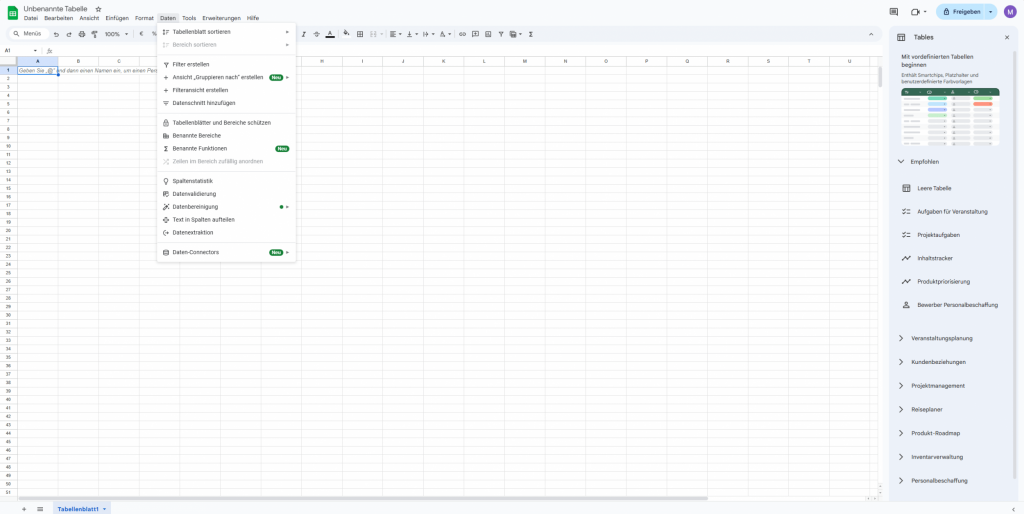Search menus with Menüs box
Image resolution: width=1024 pixels, height=514 pixels.
(30, 34)
